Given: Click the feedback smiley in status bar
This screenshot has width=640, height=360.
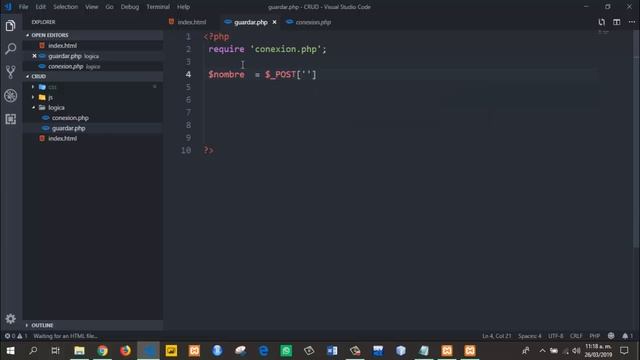Looking at the screenshot, I should pos(611,336).
